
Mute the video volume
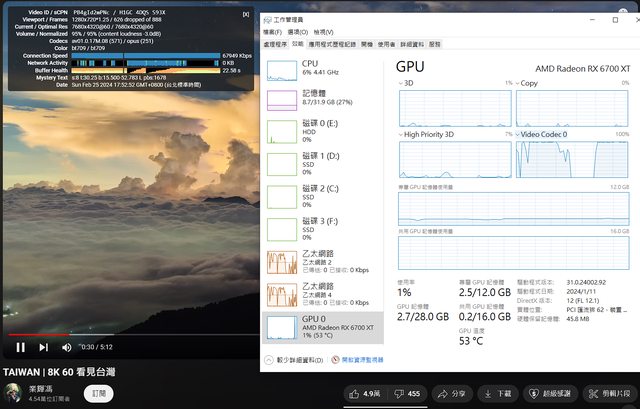click(67, 347)
